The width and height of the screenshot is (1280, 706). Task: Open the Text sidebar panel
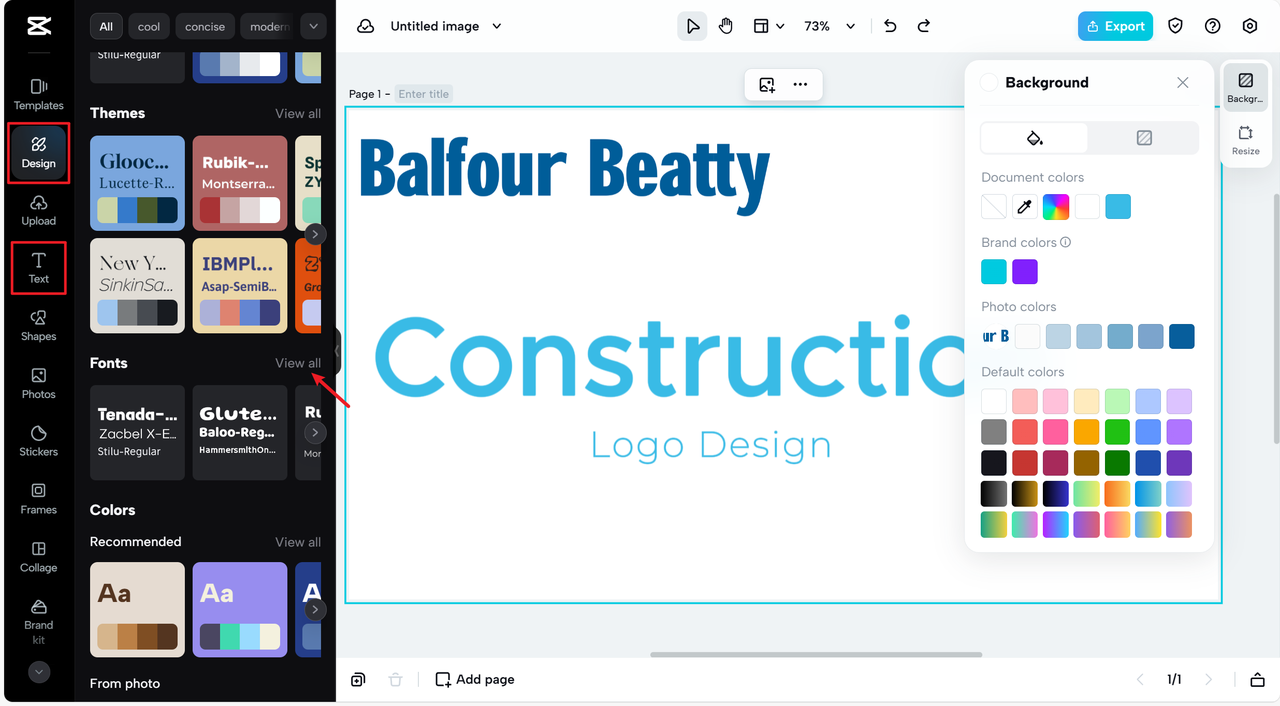pos(38,268)
